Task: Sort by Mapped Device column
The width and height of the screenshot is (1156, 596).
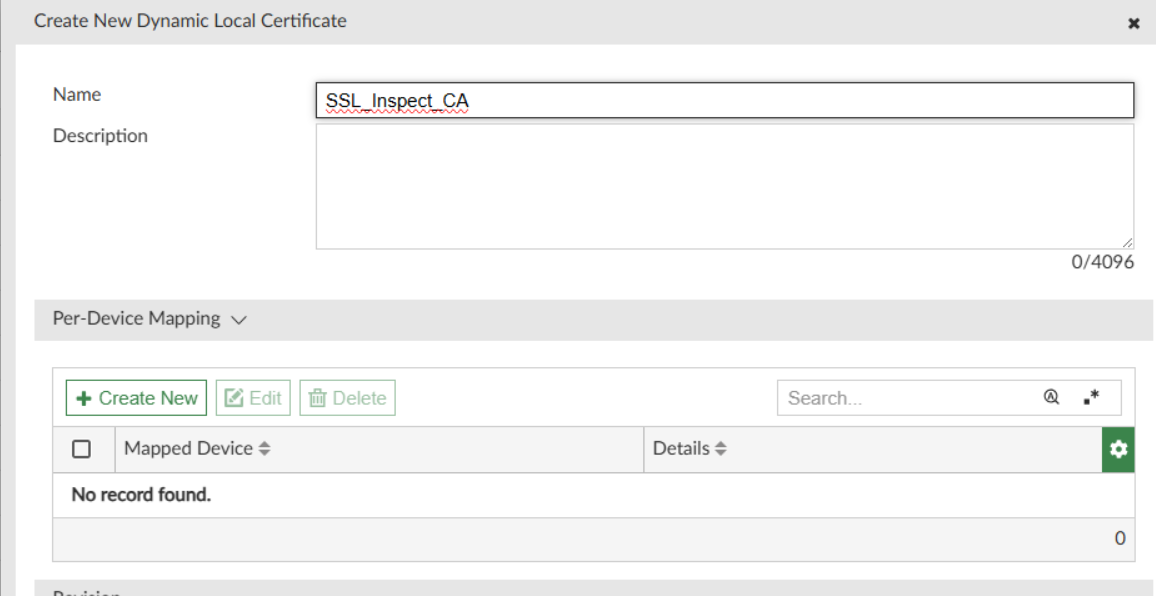Action: [197, 448]
